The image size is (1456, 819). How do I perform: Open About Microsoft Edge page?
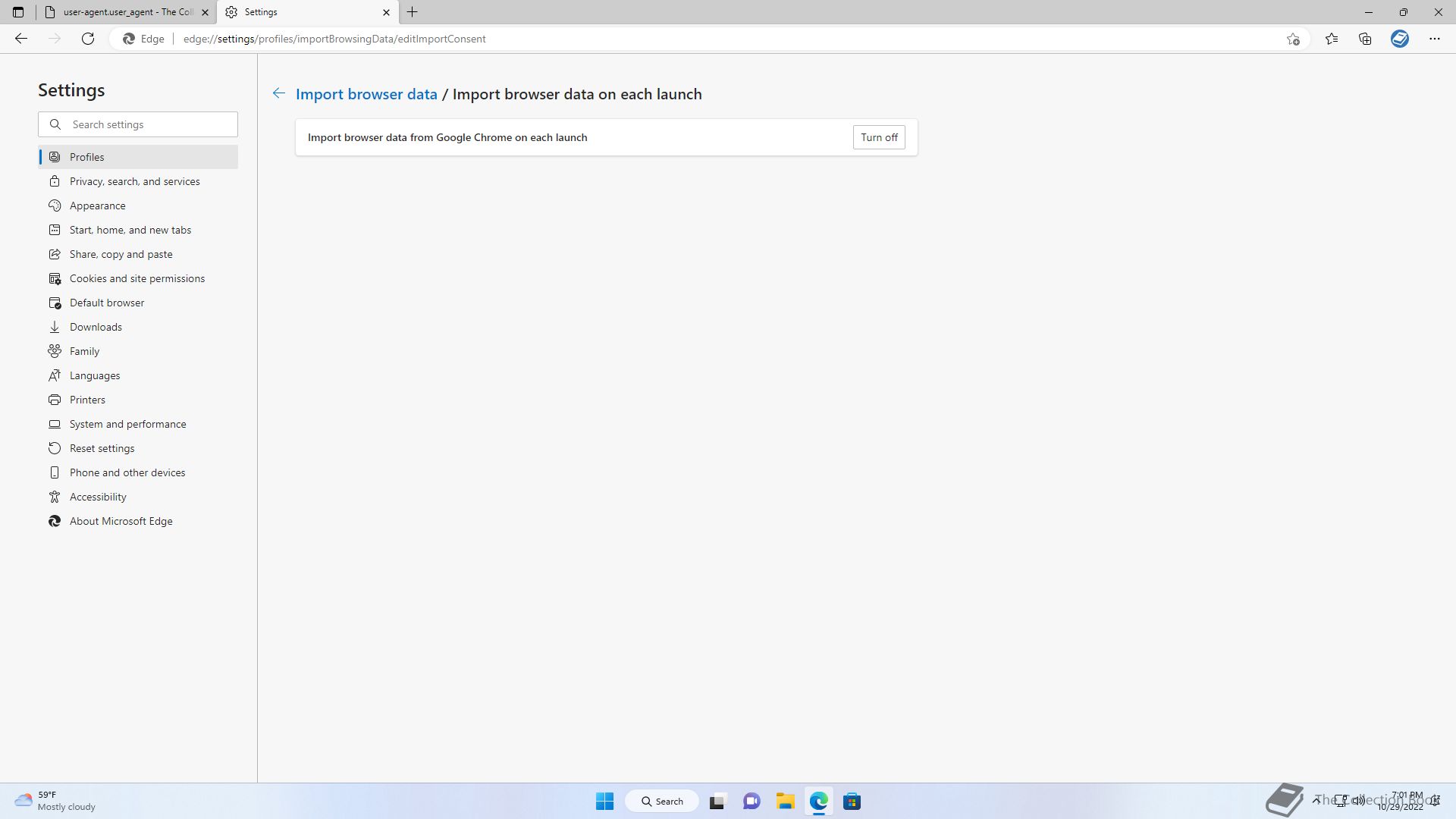(x=138, y=521)
